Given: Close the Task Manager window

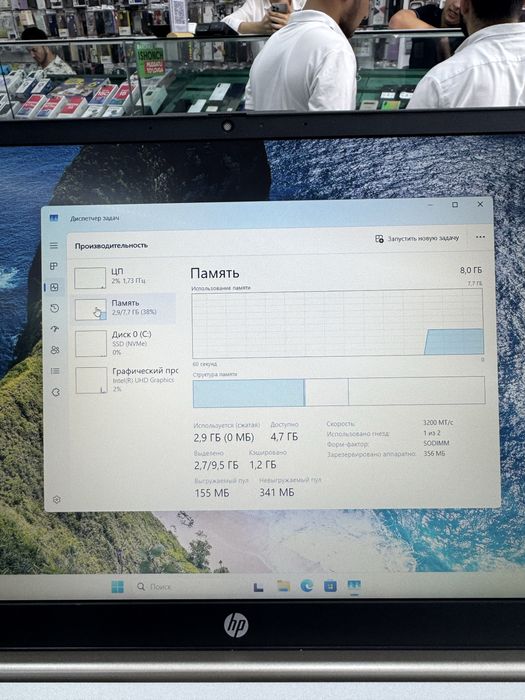Looking at the screenshot, I should click(480, 204).
